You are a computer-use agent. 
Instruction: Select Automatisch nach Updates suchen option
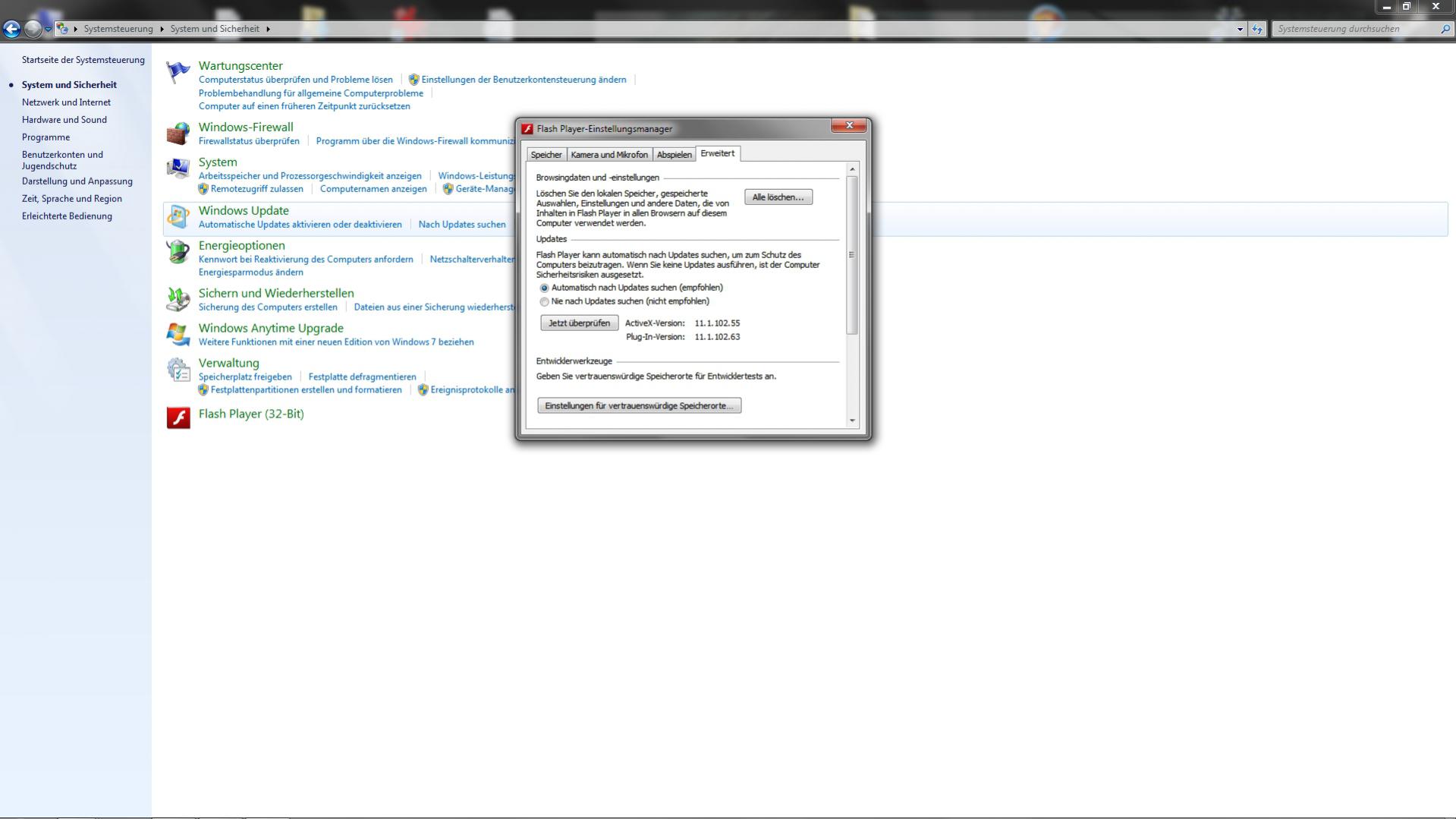tap(544, 288)
